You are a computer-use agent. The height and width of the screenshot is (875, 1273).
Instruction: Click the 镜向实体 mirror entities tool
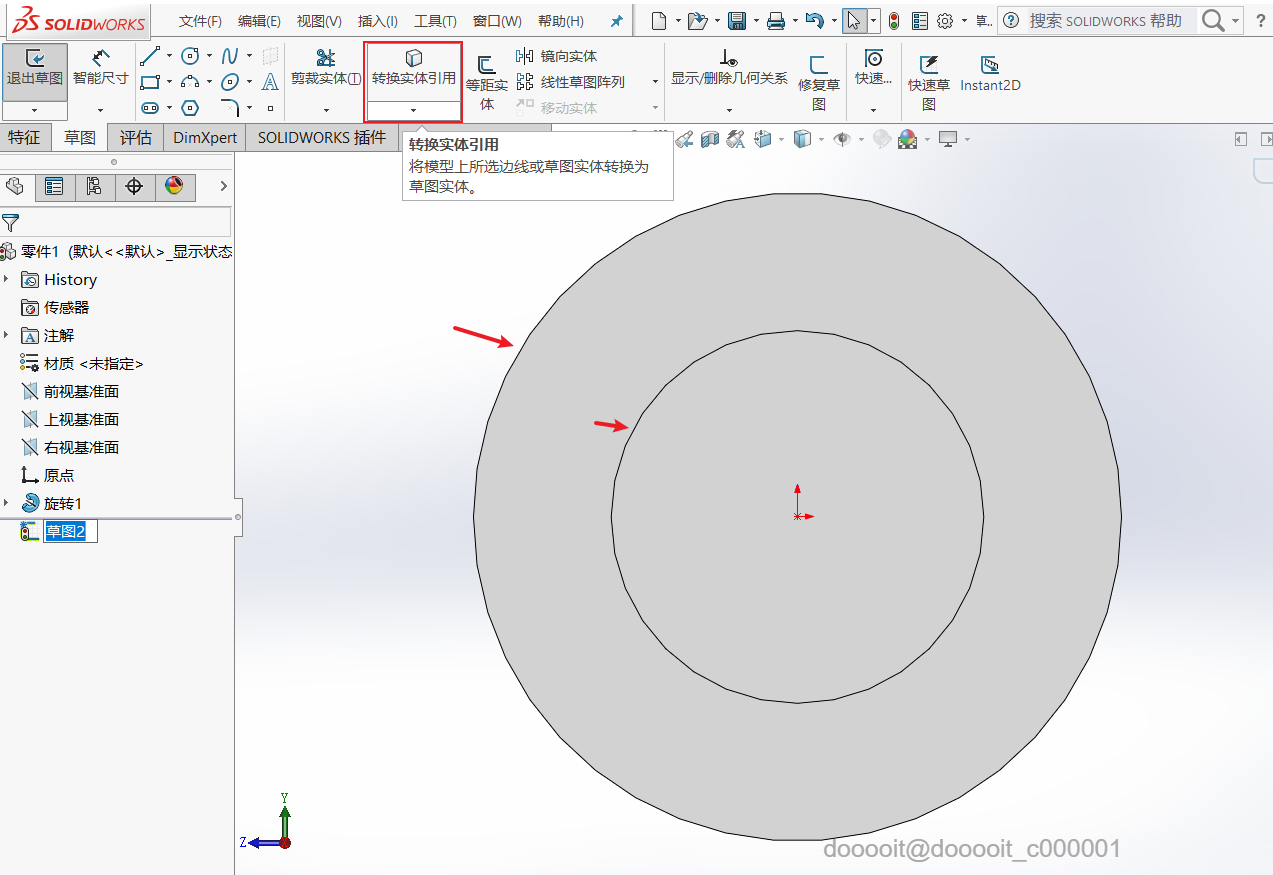pyautogui.click(x=557, y=56)
